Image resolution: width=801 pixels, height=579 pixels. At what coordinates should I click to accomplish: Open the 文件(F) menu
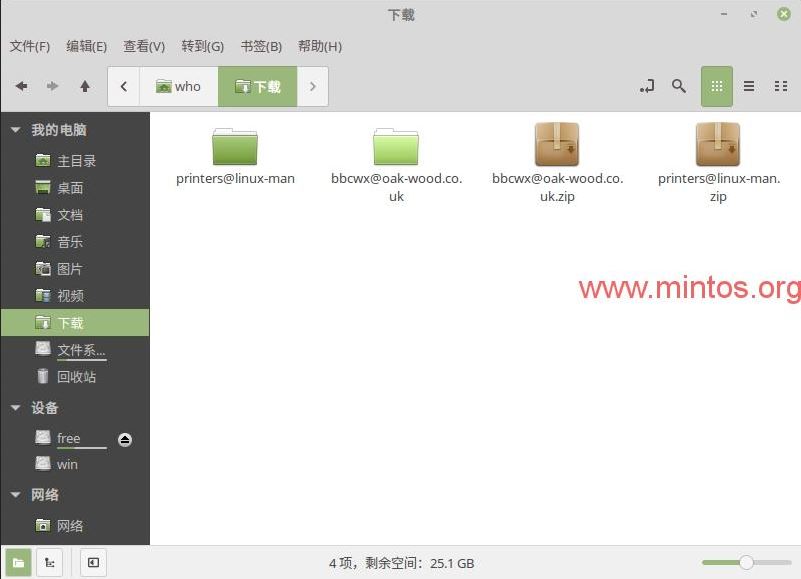click(x=30, y=46)
